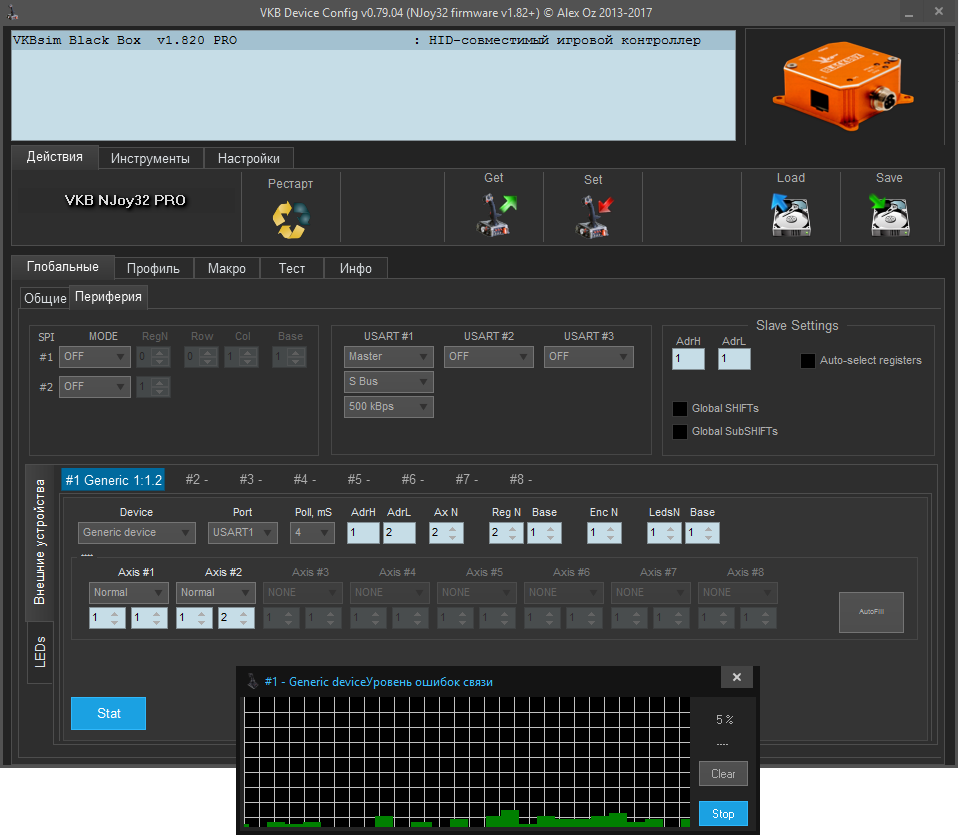Click Slave Settings AdrL field
The height and width of the screenshot is (835, 959).
[734, 359]
